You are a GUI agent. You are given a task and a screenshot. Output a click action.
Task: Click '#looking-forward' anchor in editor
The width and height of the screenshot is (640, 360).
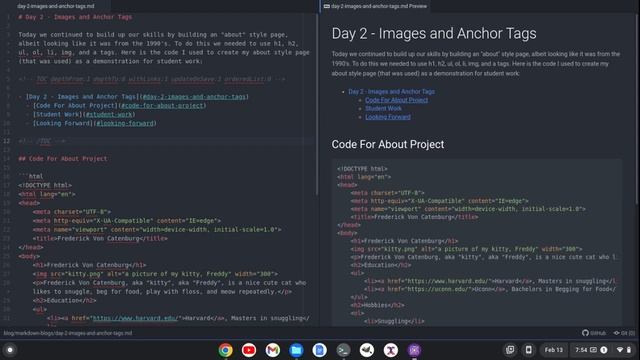click(x=125, y=123)
